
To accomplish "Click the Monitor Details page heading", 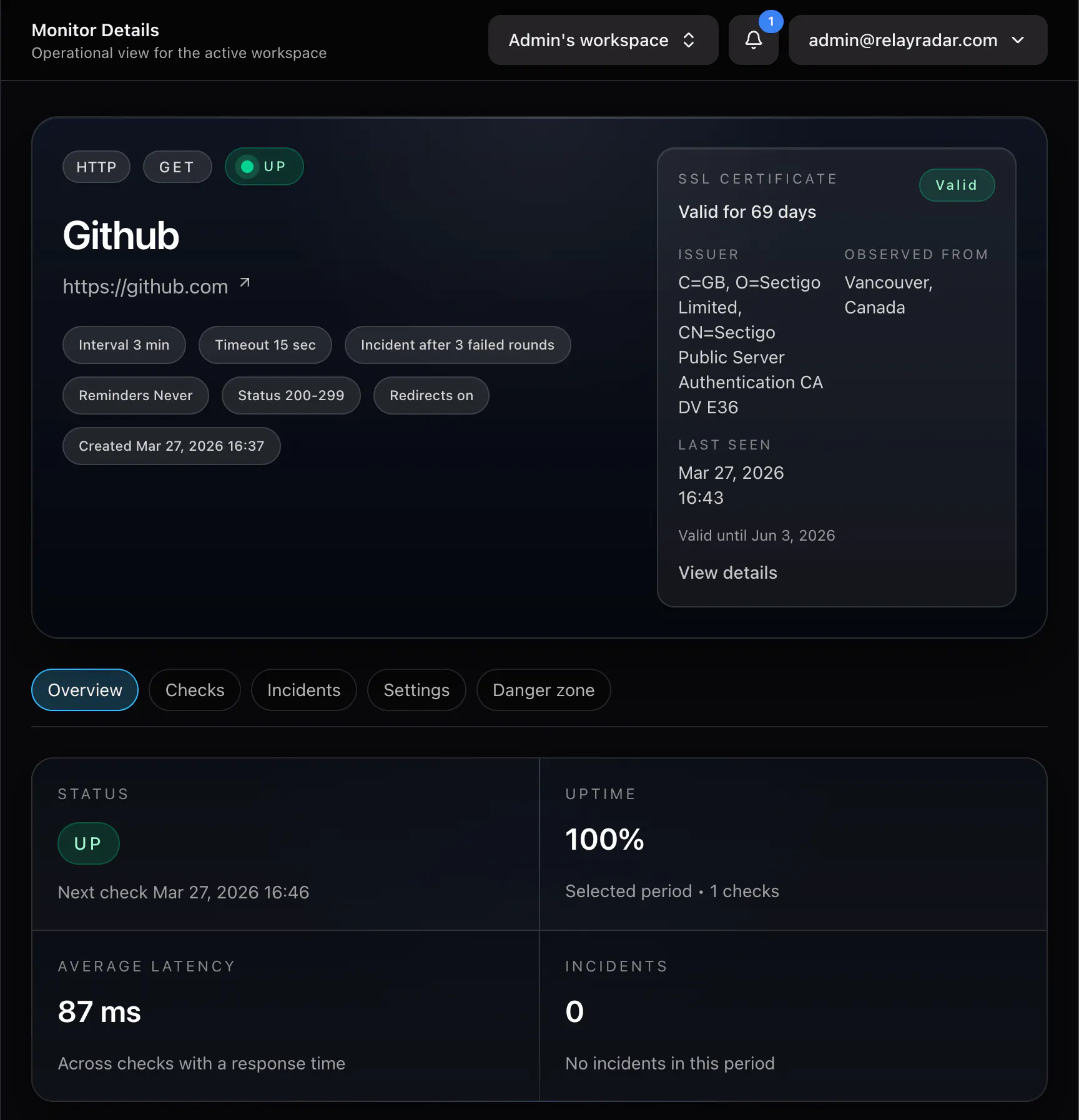I will click(x=96, y=30).
